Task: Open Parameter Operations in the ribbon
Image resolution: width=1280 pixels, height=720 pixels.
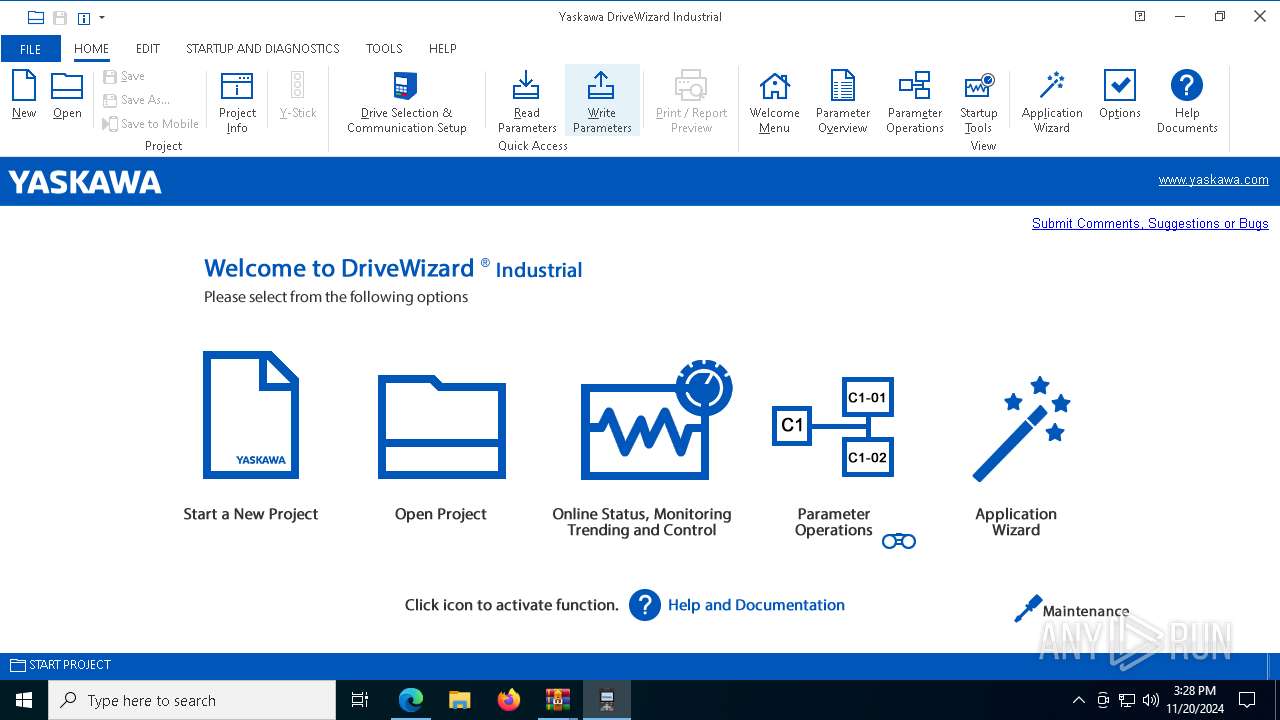Action: pos(915,101)
